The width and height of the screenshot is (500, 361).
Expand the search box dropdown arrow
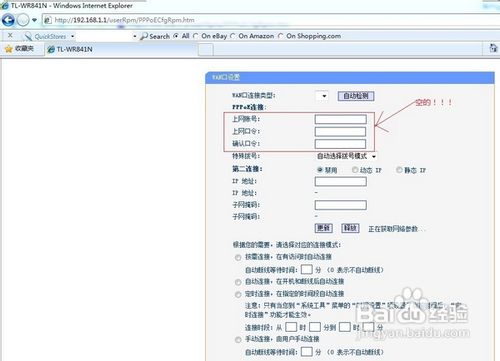click(135, 36)
